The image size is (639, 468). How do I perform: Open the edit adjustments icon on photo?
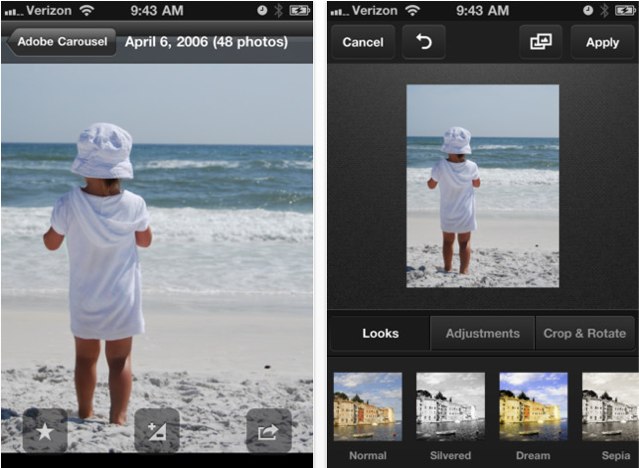coord(157,430)
